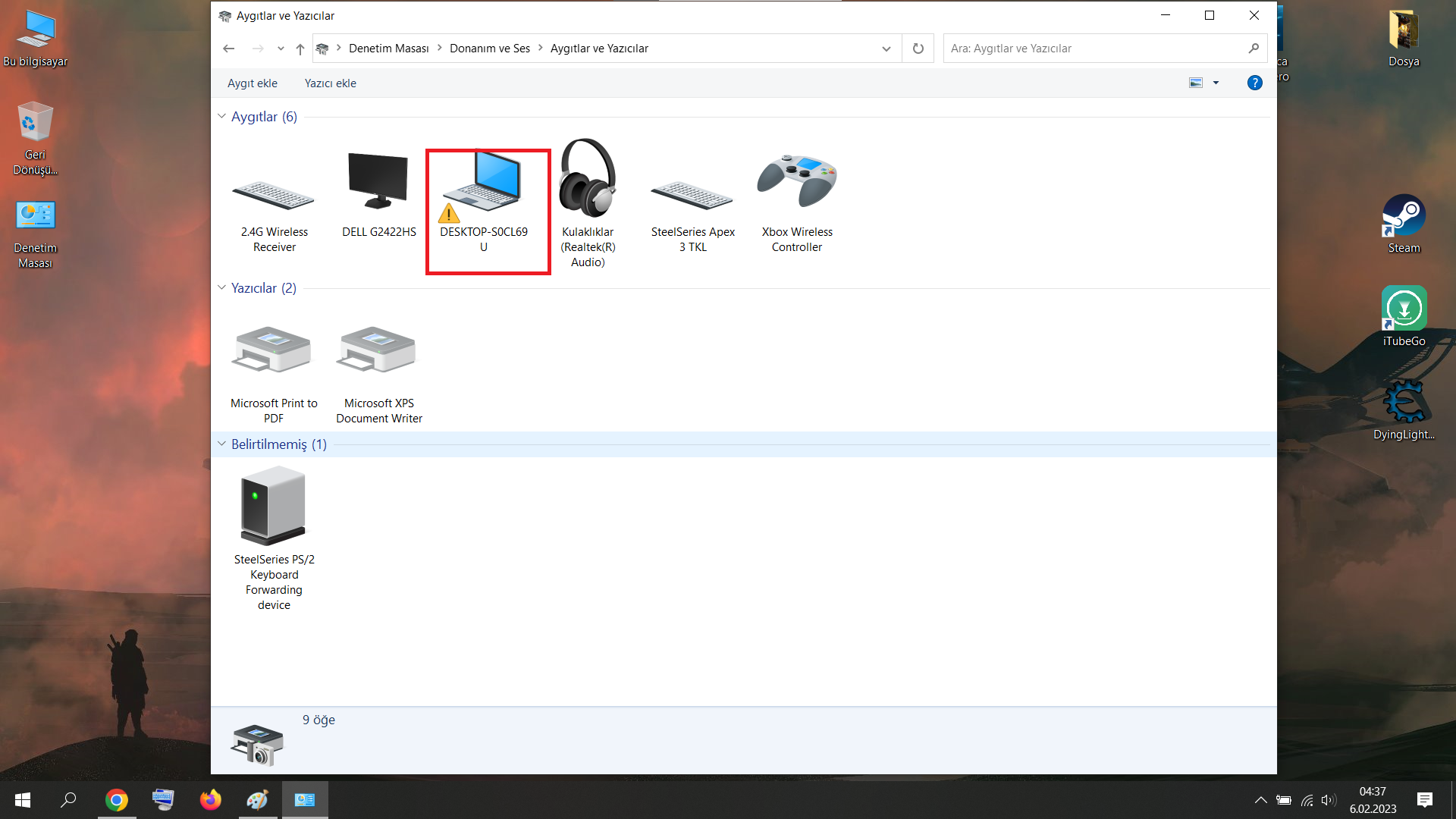
Task: Open the Dosya folder on desktop
Action: pyautogui.click(x=1404, y=38)
